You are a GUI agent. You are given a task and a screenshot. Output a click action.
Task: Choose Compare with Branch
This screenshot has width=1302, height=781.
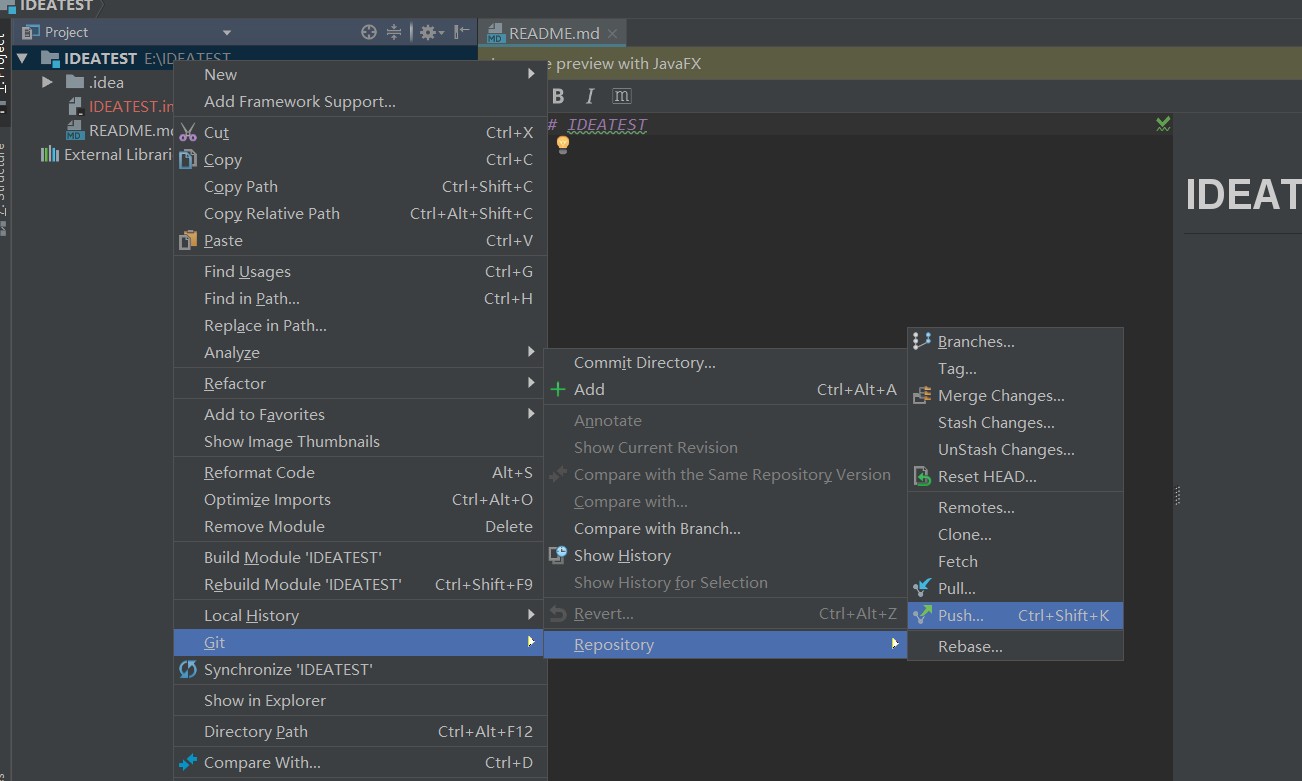click(x=725, y=528)
